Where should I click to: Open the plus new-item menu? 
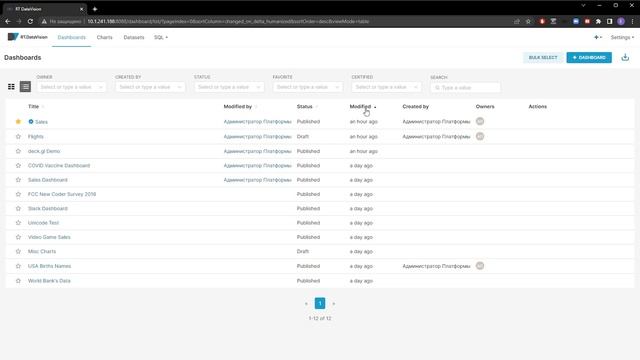(x=598, y=37)
